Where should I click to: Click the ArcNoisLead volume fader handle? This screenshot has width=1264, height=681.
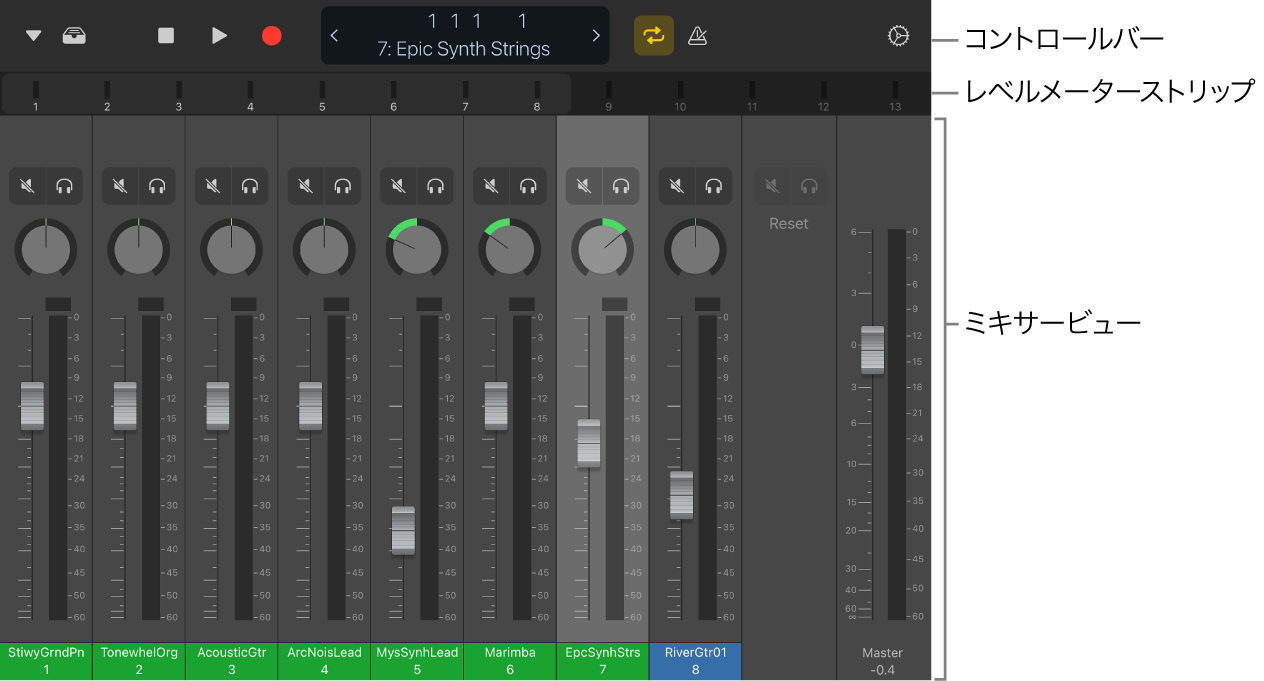(x=310, y=406)
